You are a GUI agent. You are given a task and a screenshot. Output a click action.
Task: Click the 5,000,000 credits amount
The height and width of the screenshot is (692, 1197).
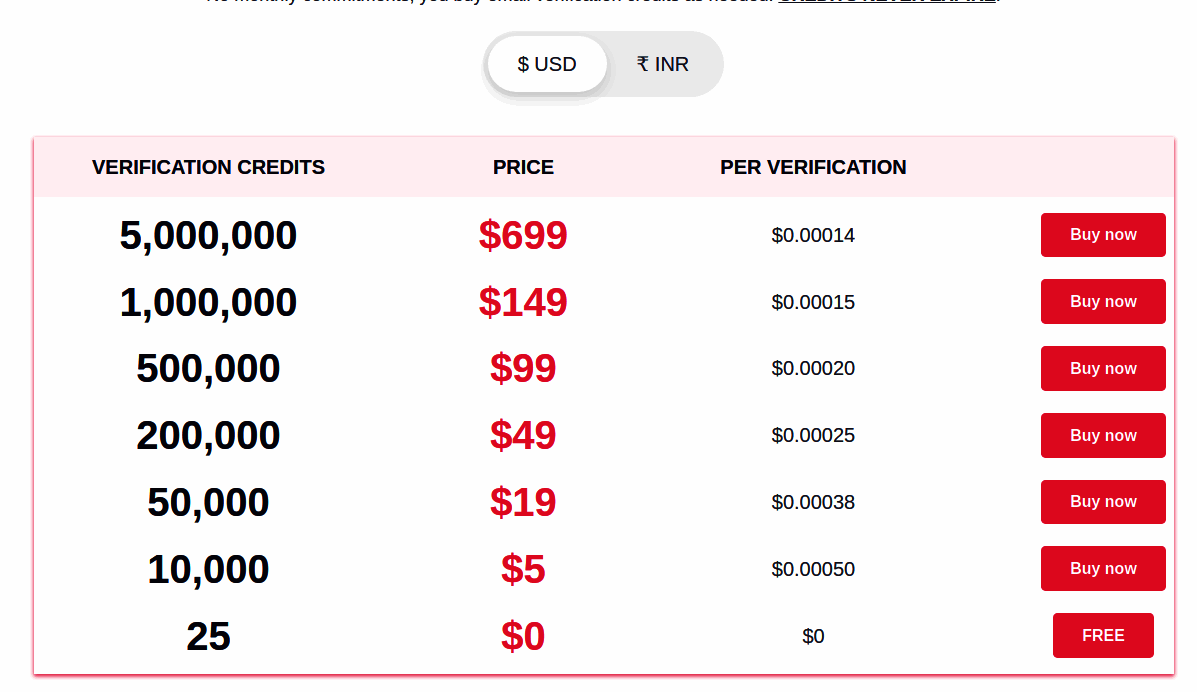tap(208, 236)
